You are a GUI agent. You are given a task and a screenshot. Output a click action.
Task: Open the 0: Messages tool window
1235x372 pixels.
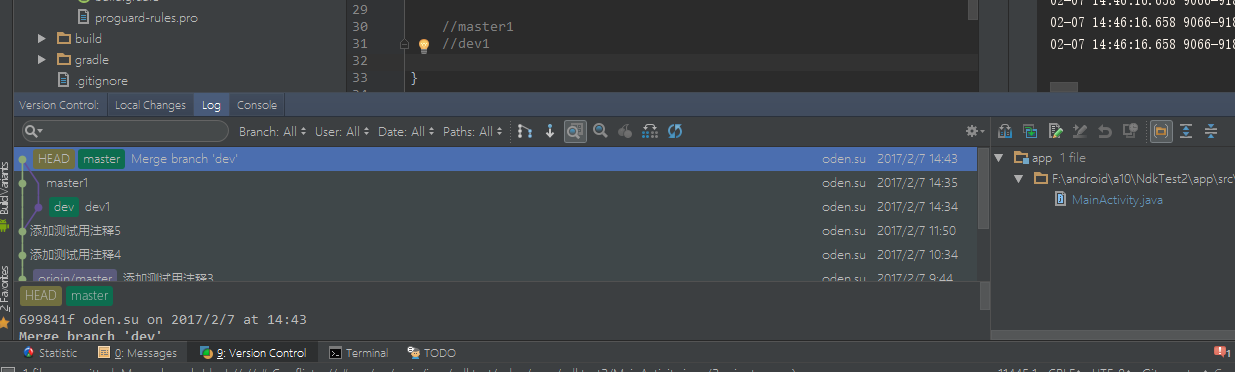137,353
